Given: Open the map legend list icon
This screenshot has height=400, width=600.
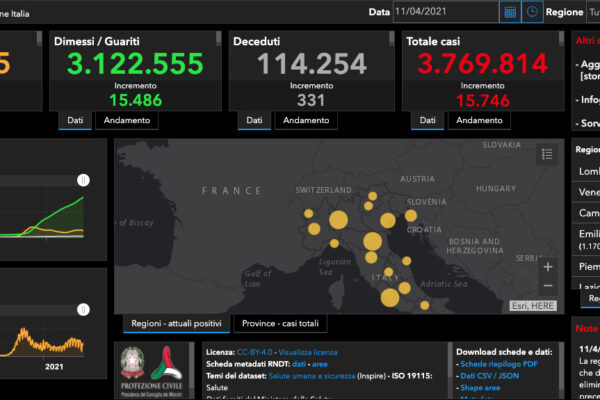Looking at the screenshot, I should pos(546,154).
